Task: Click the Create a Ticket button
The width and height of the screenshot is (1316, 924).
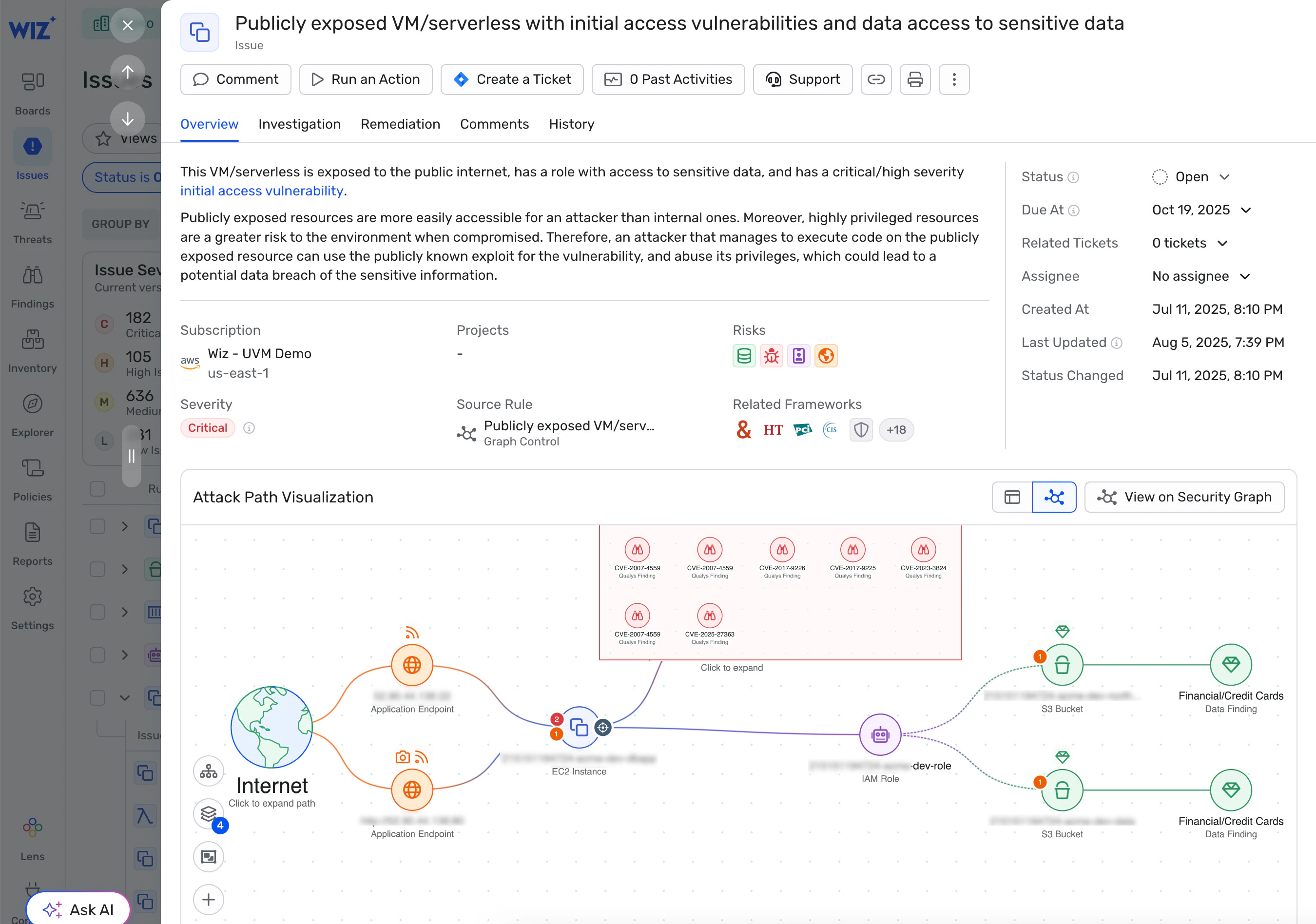Action: 512,79
